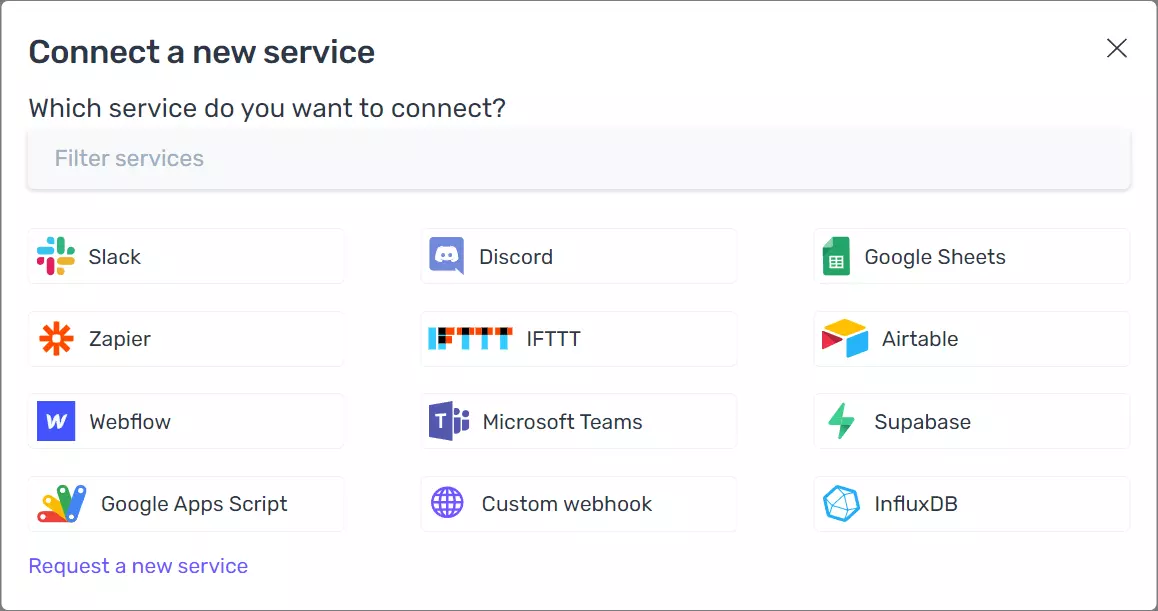Click the IFTTT logo icon
Viewport: 1158px width, 611px height.
470,339
